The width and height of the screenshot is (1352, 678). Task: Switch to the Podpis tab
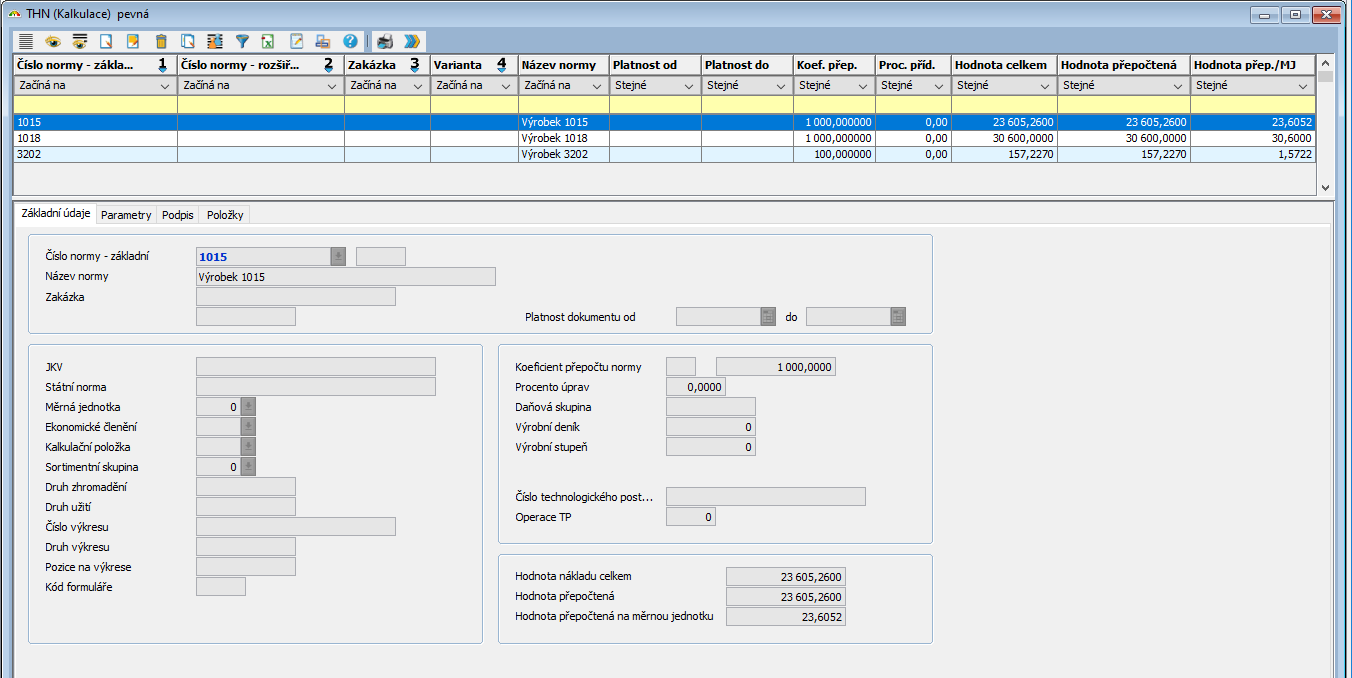point(177,215)
